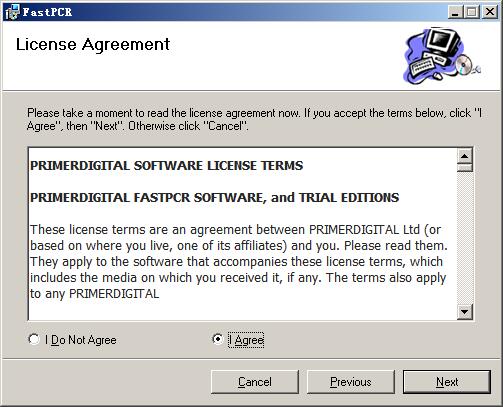Click PRIMERDIGITAL SOFTWARE LICENSE TERMS heading
Viewport: 503px width, 407px height.
click(x=167, y=166)
